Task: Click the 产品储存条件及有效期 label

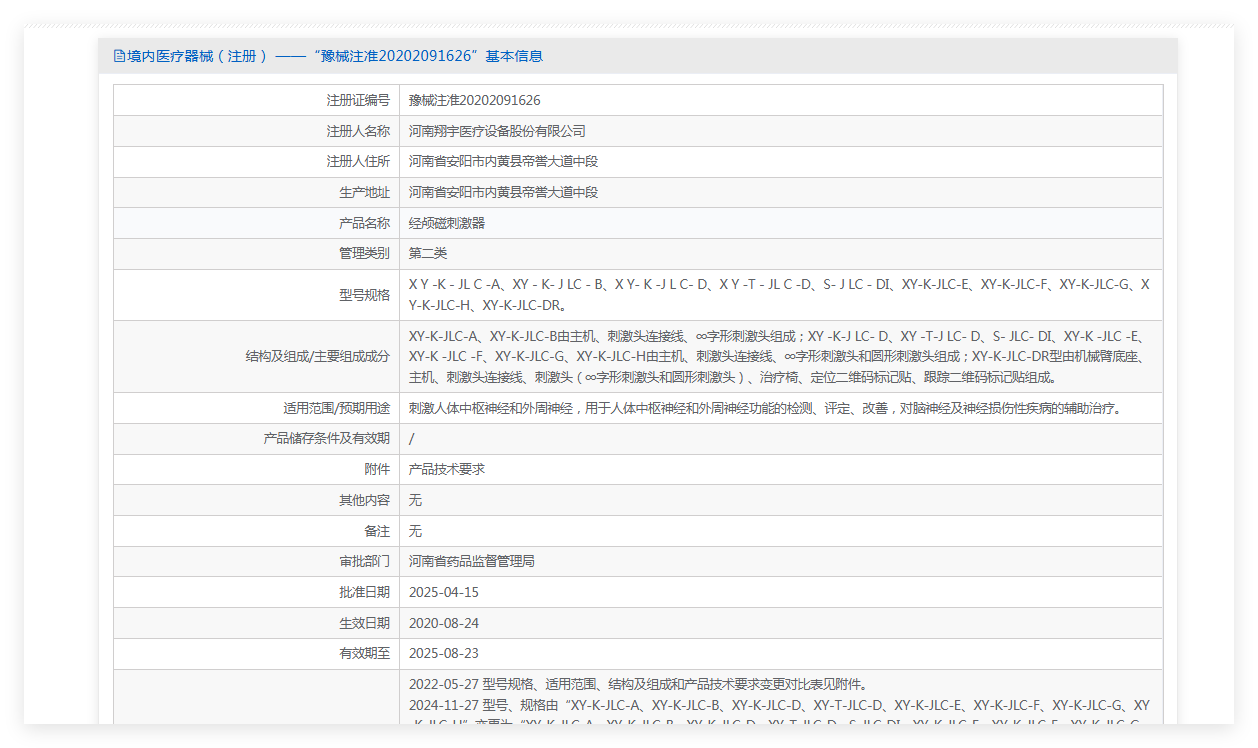Action: pos(327,438)
